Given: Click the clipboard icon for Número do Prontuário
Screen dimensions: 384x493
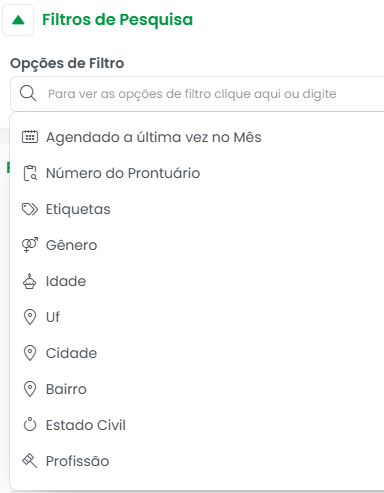Looking at the screenshot, I should pos(30,173).
